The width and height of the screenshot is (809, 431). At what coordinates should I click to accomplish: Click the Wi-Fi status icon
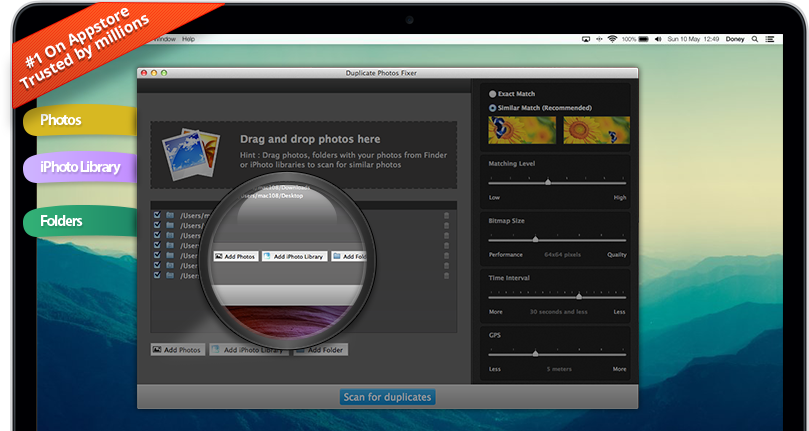tap(612, 39)
